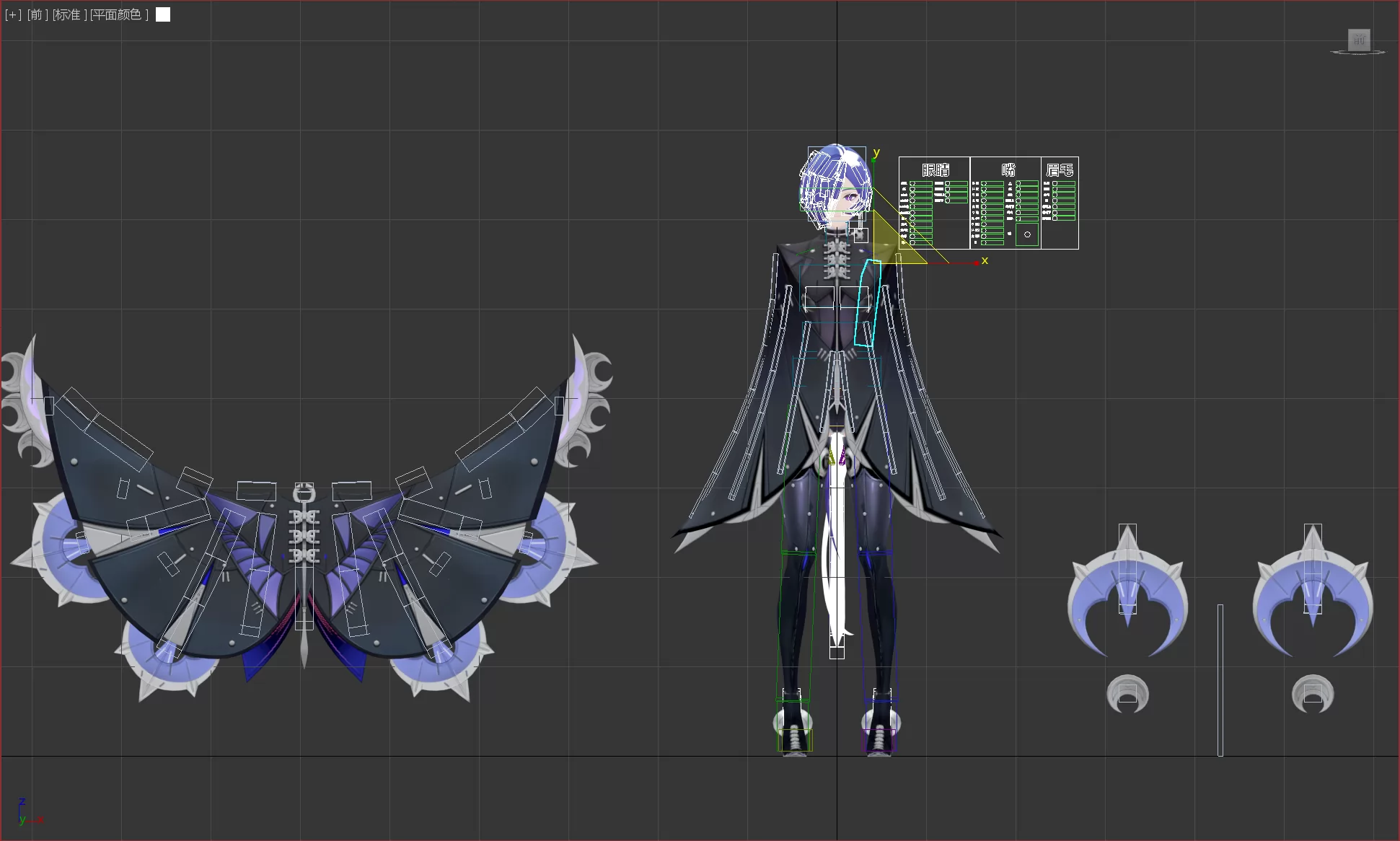Click the ViewCube front face
The image size is (1400, 841).
click(x=1359, y=40)
